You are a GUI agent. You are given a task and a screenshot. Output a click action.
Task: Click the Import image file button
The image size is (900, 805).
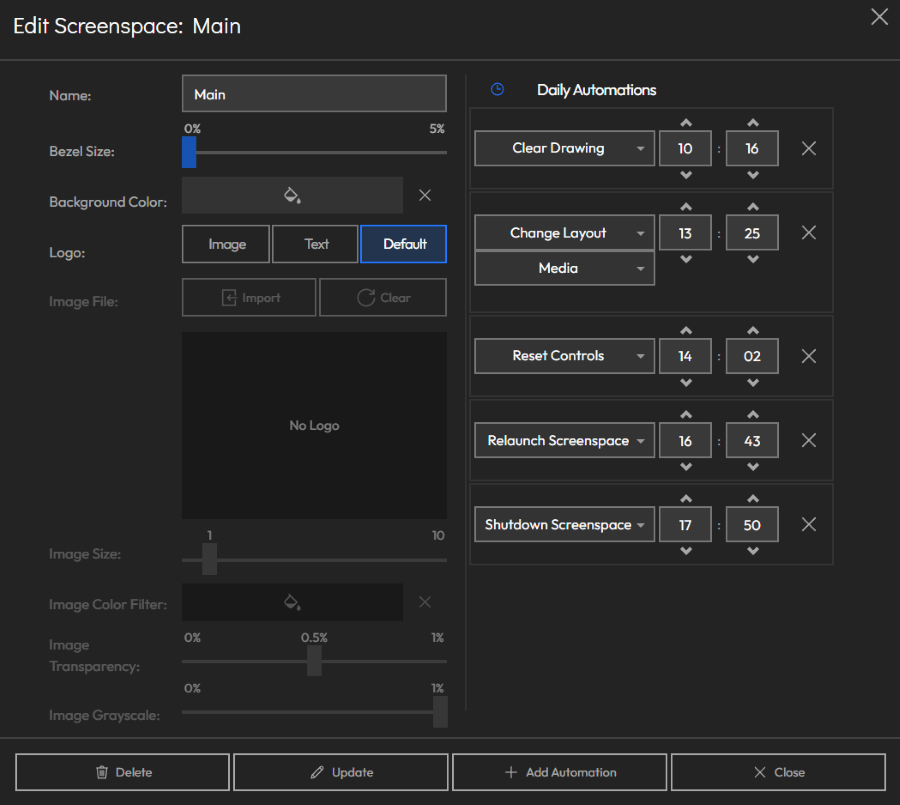[249, 297]
